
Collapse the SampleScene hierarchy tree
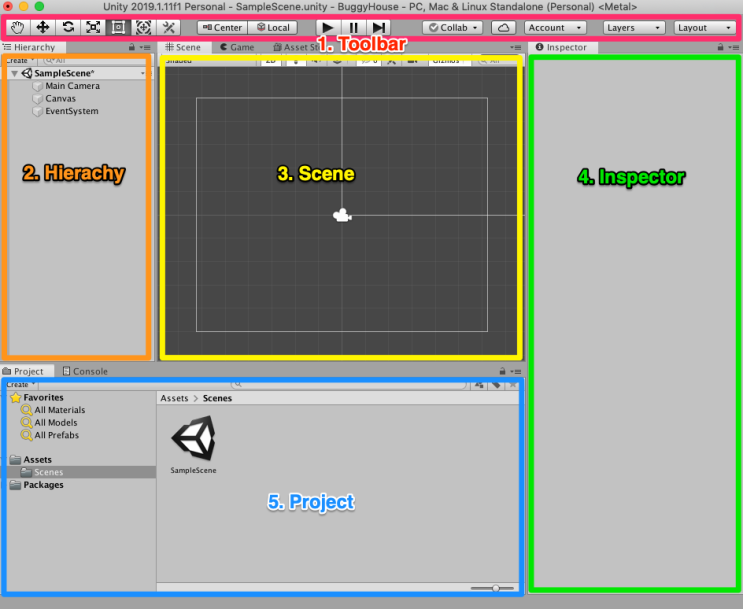click(13, 74)
